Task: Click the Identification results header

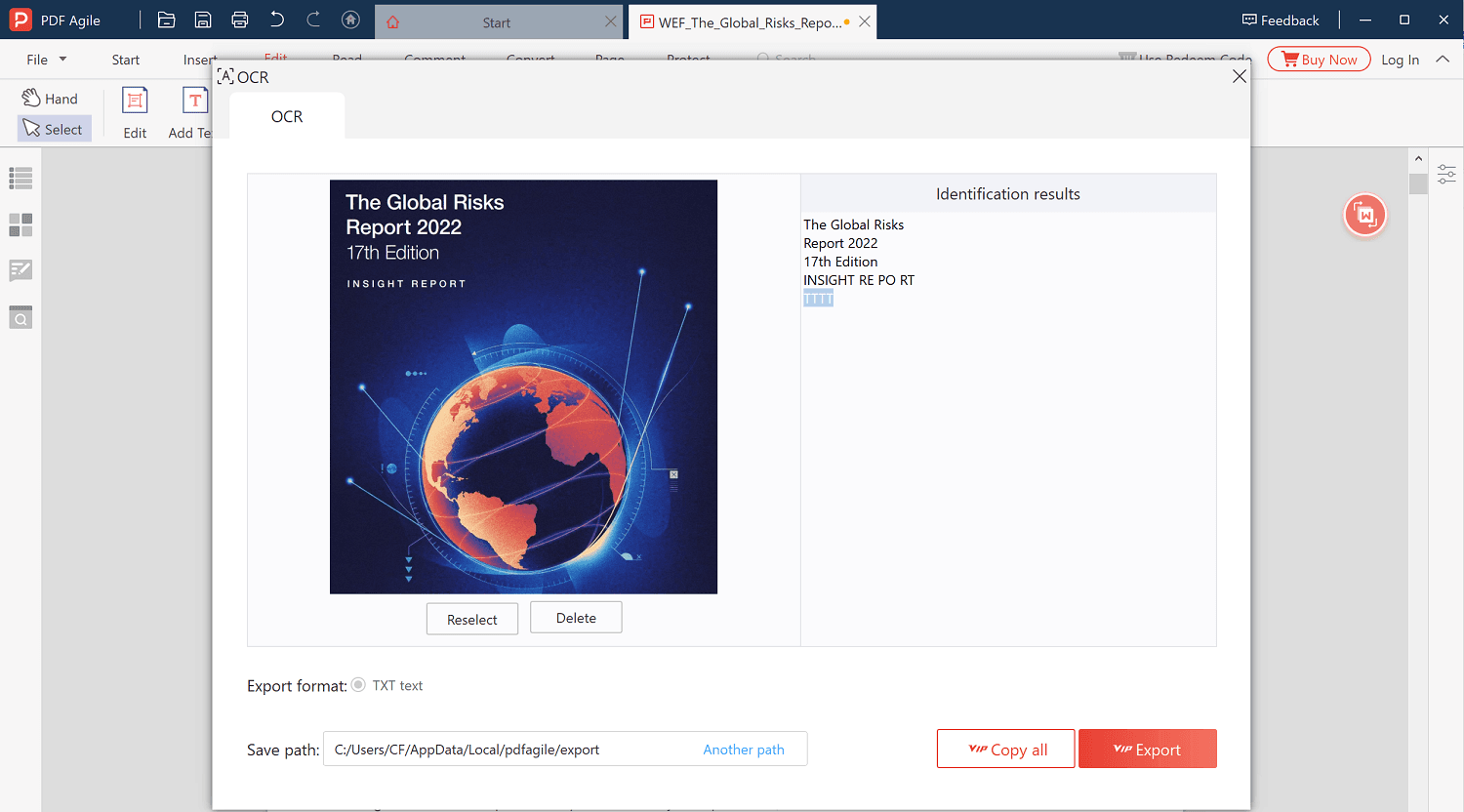Action: point(1008,193)
